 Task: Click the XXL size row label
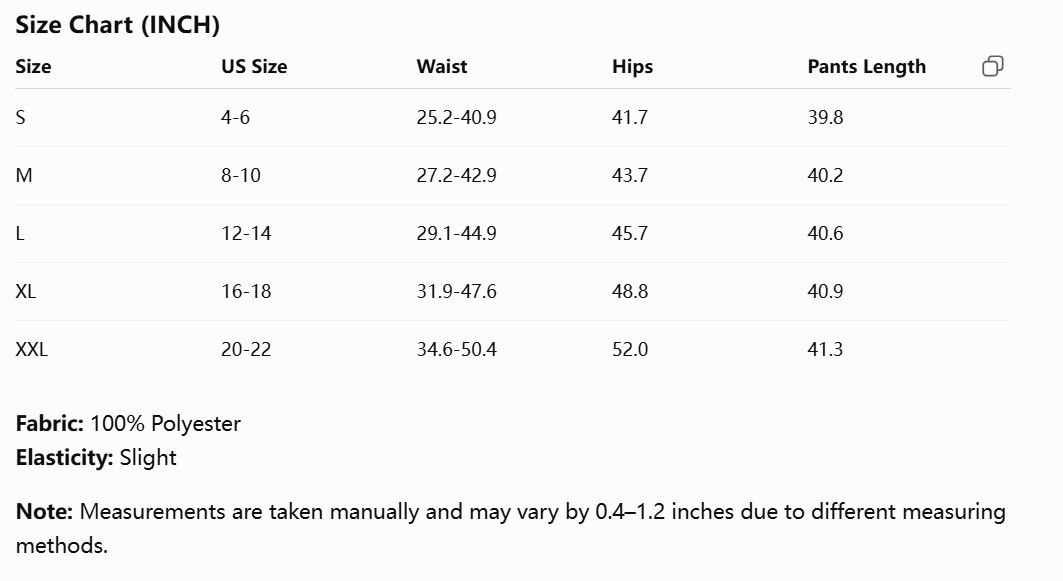click(x=32, y=349)
